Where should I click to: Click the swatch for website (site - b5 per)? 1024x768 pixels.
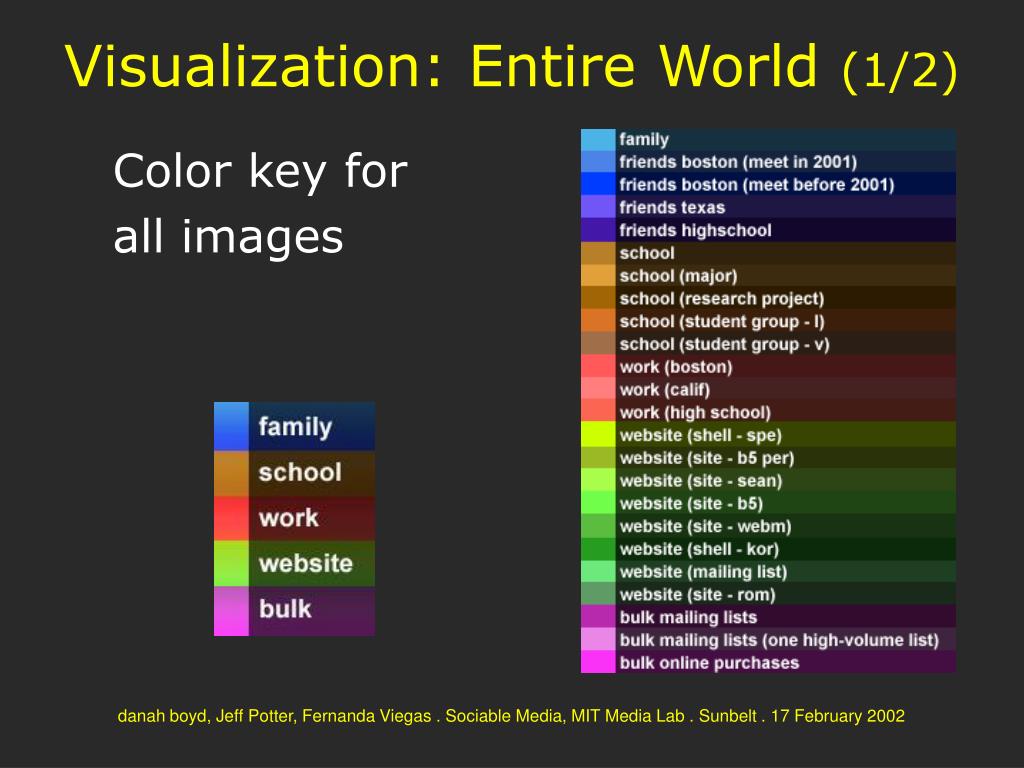click(598, 458)
